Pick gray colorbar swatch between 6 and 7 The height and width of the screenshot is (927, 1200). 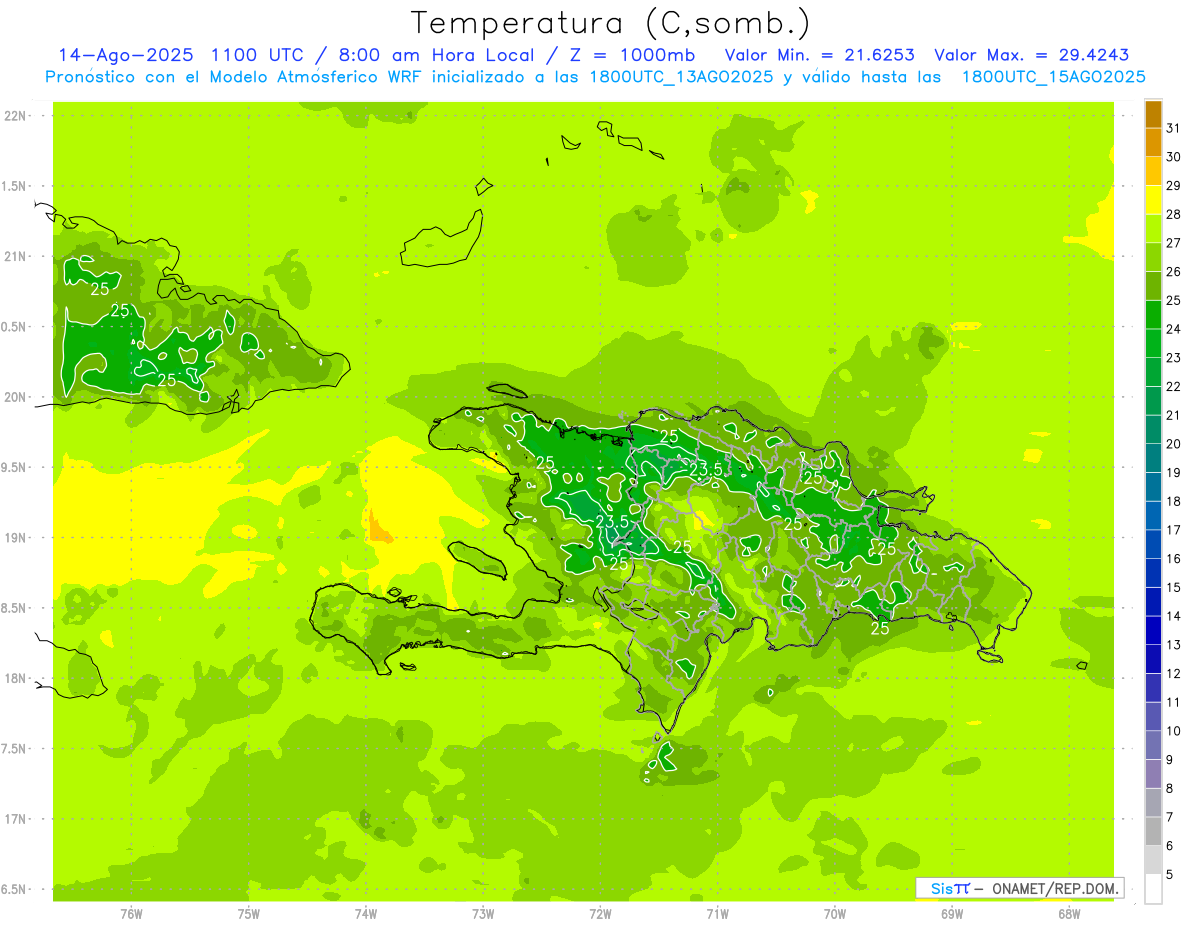1153,831
